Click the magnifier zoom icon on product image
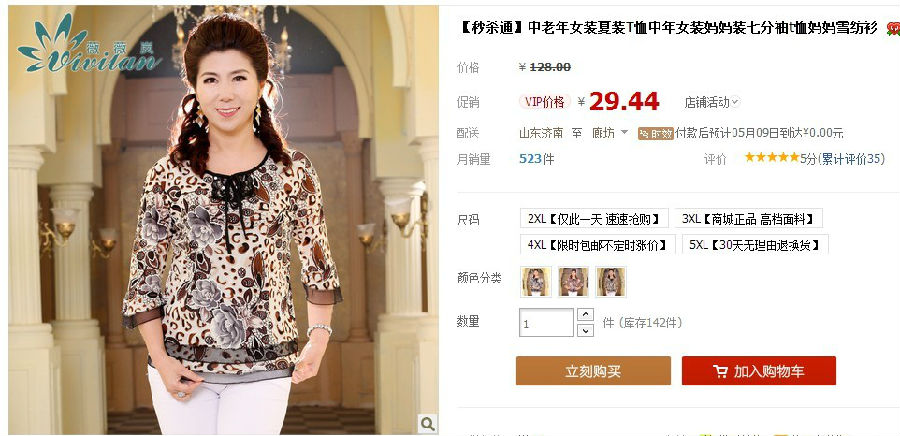Viewport: 900px width, 436px height. [x=427, y=423]
